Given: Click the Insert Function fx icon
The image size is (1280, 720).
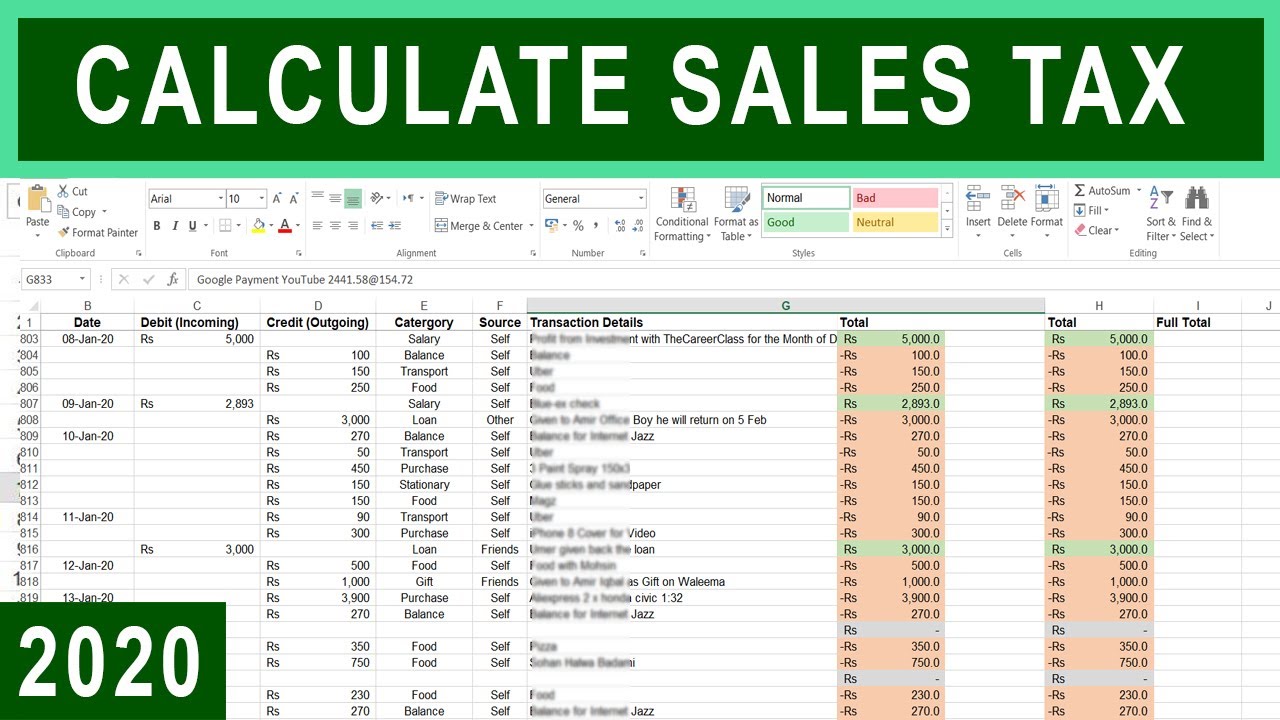Looking at the screenshot, I should 172,280.
